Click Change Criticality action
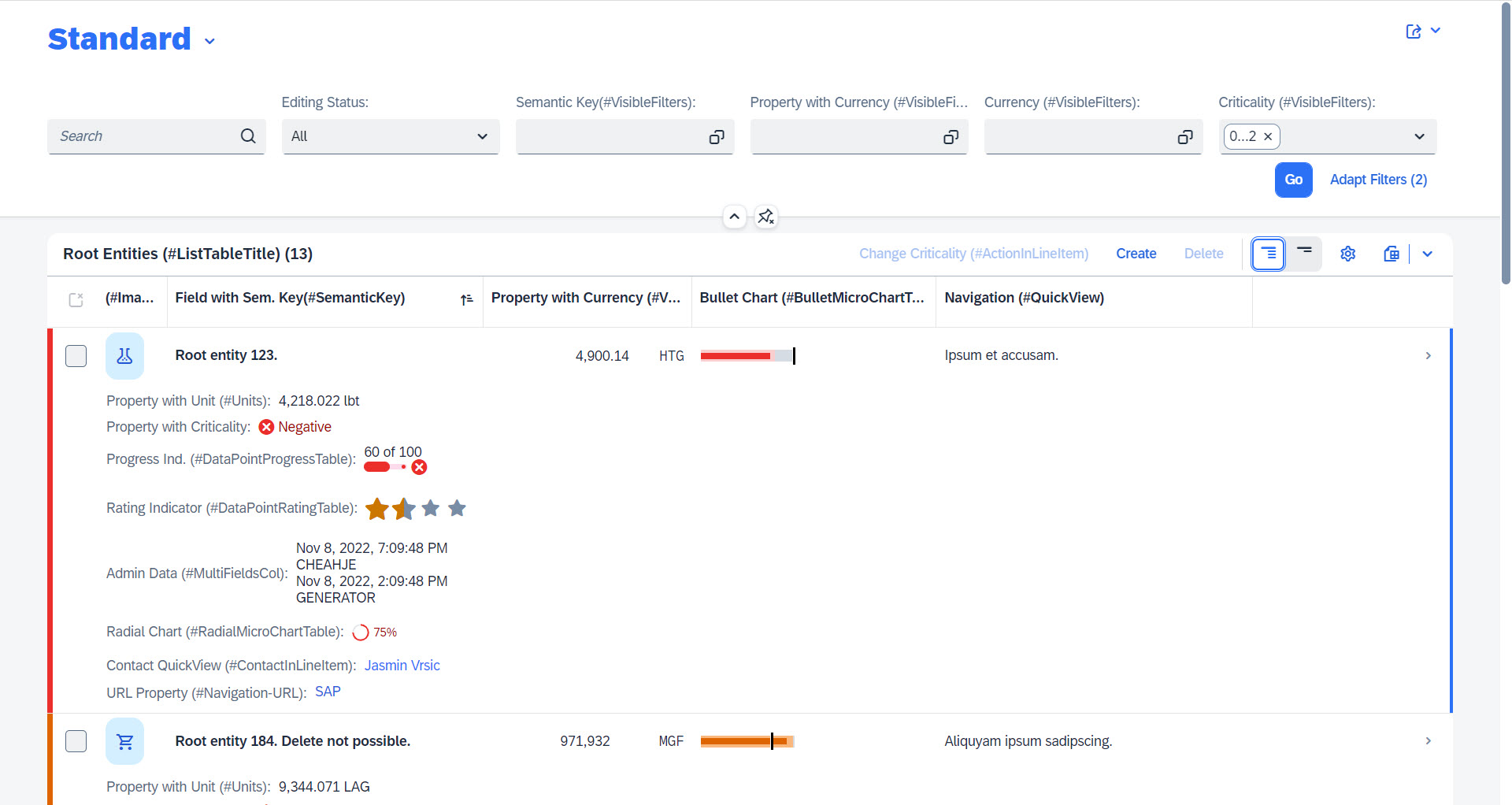 [x=973, y=254]
